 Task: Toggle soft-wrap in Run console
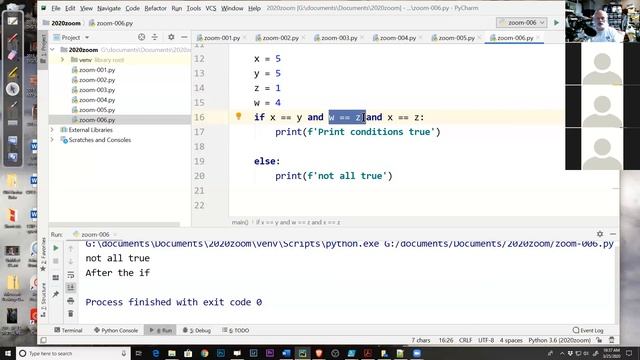click(71, 274)
